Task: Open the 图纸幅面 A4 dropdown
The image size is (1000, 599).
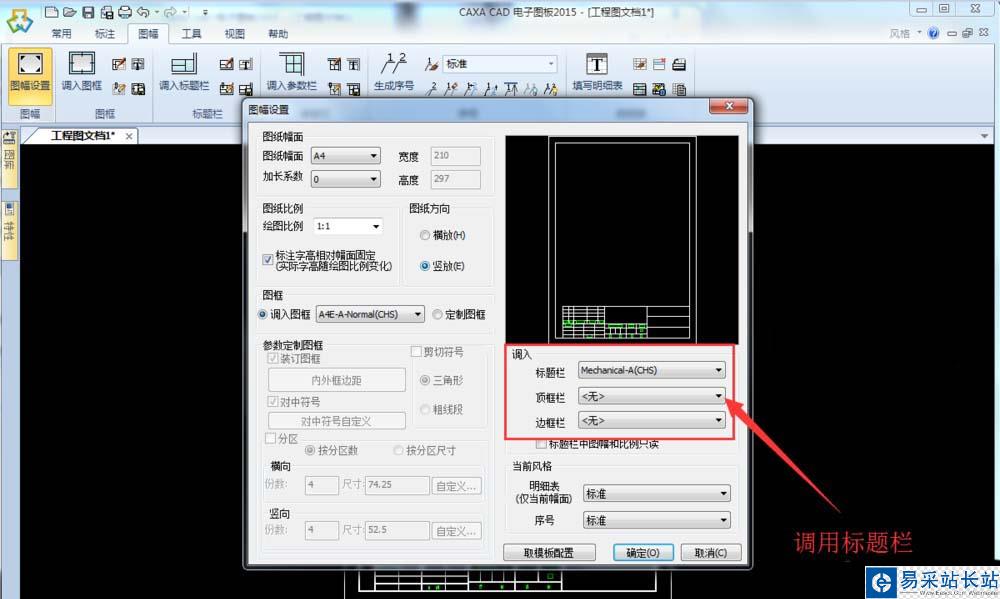Action: tap(346, 156)
